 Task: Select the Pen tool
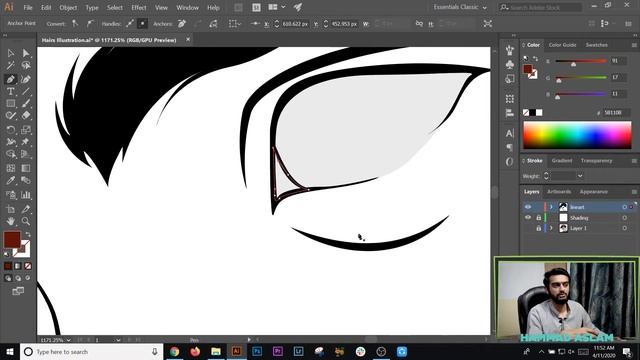11,79
